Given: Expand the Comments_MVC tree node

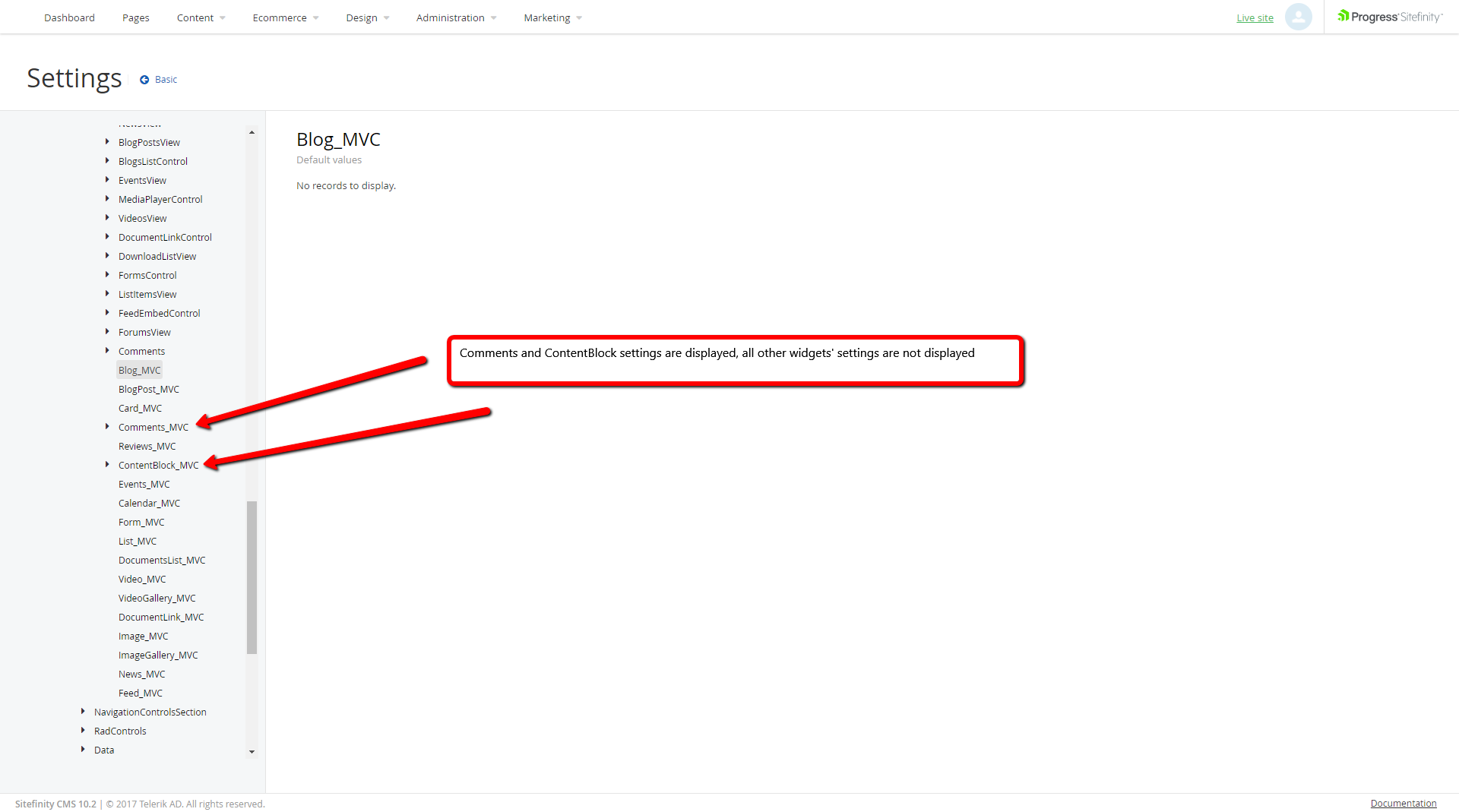Looking at the screenshot, I should (107, 426).
